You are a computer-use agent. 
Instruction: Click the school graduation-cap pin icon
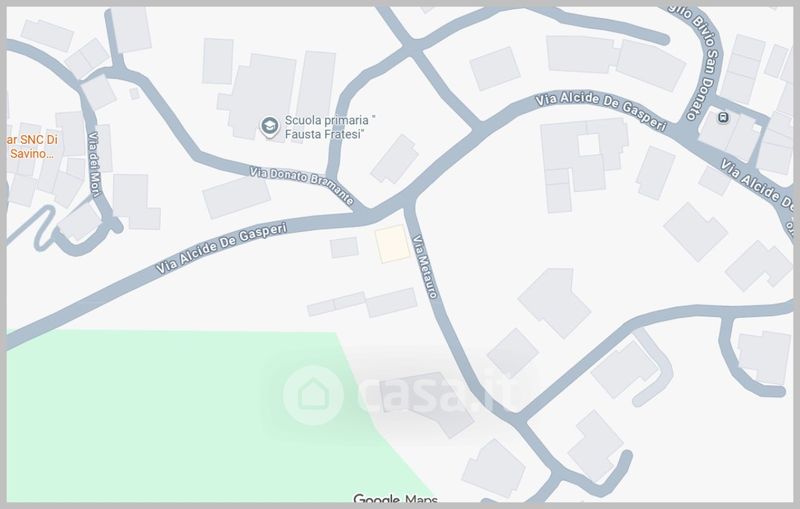click(x=269, y=127)
